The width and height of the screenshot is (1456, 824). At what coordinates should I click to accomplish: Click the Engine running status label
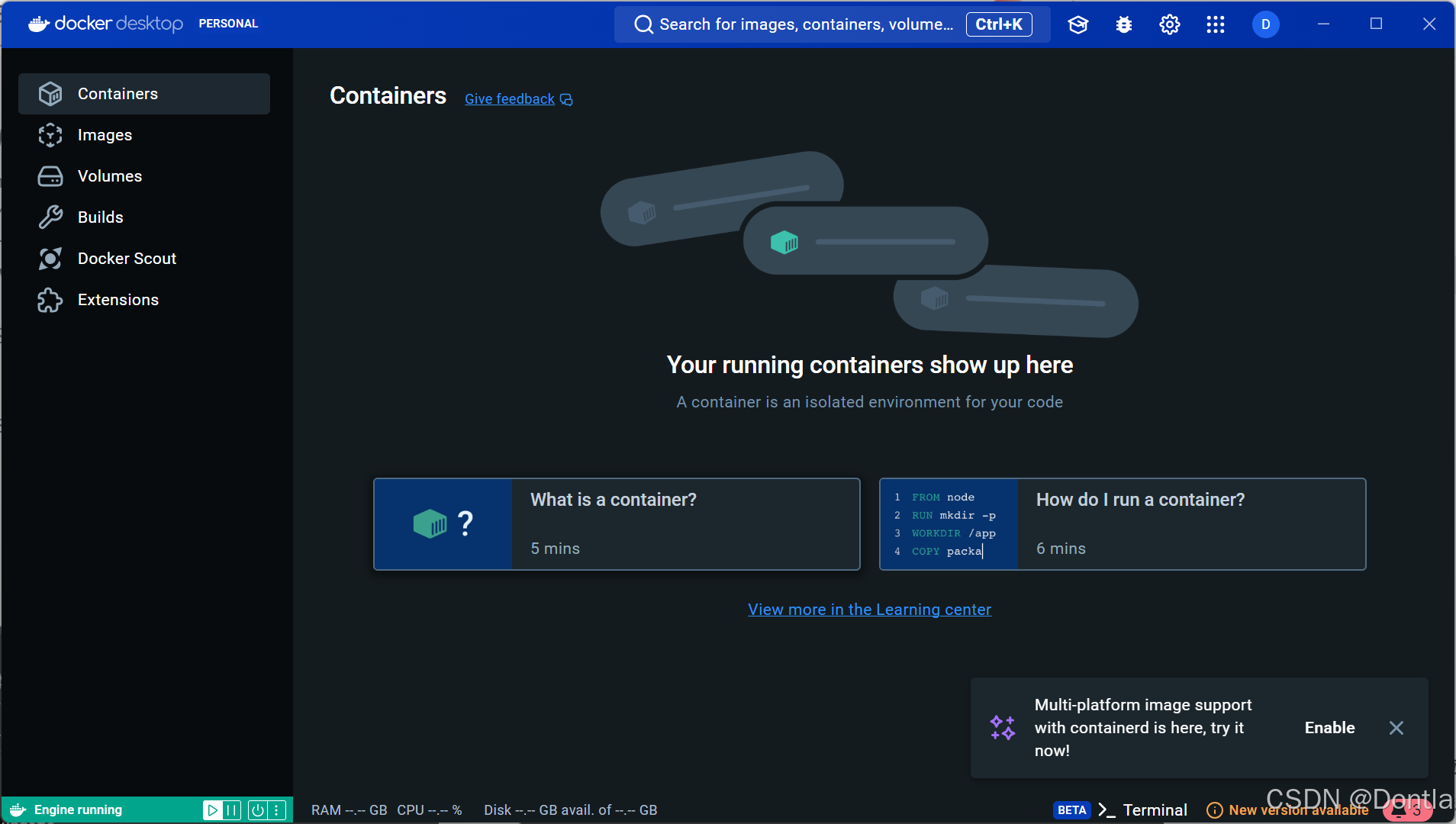point(78,810)
